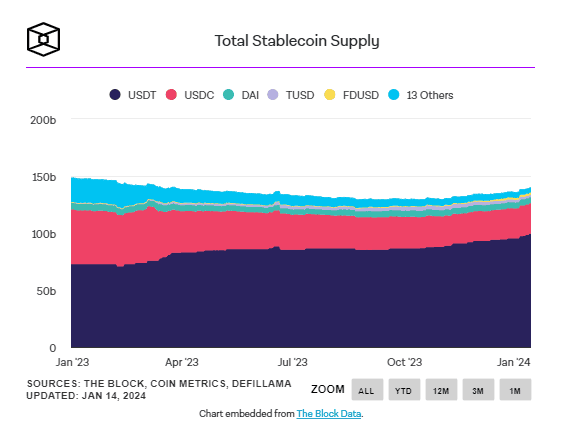Choose the 1M zoom range
The height and width of the screenshot is (431, 565).
515,390
